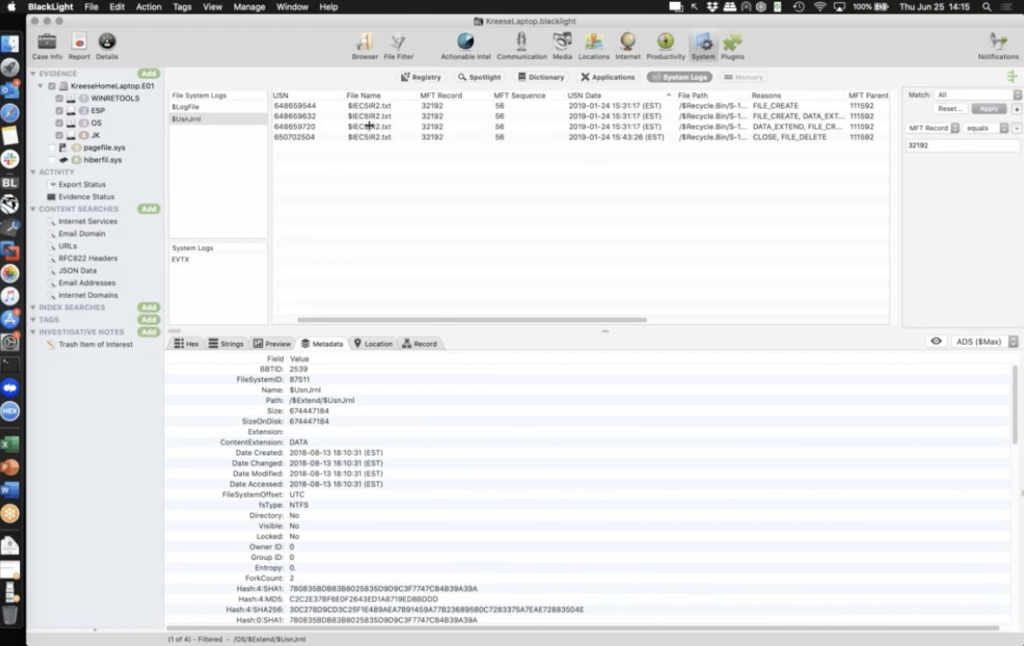Viewport: 1024px width, 646px height.
Task: Open the Productivity view
Action: point(665,46)
